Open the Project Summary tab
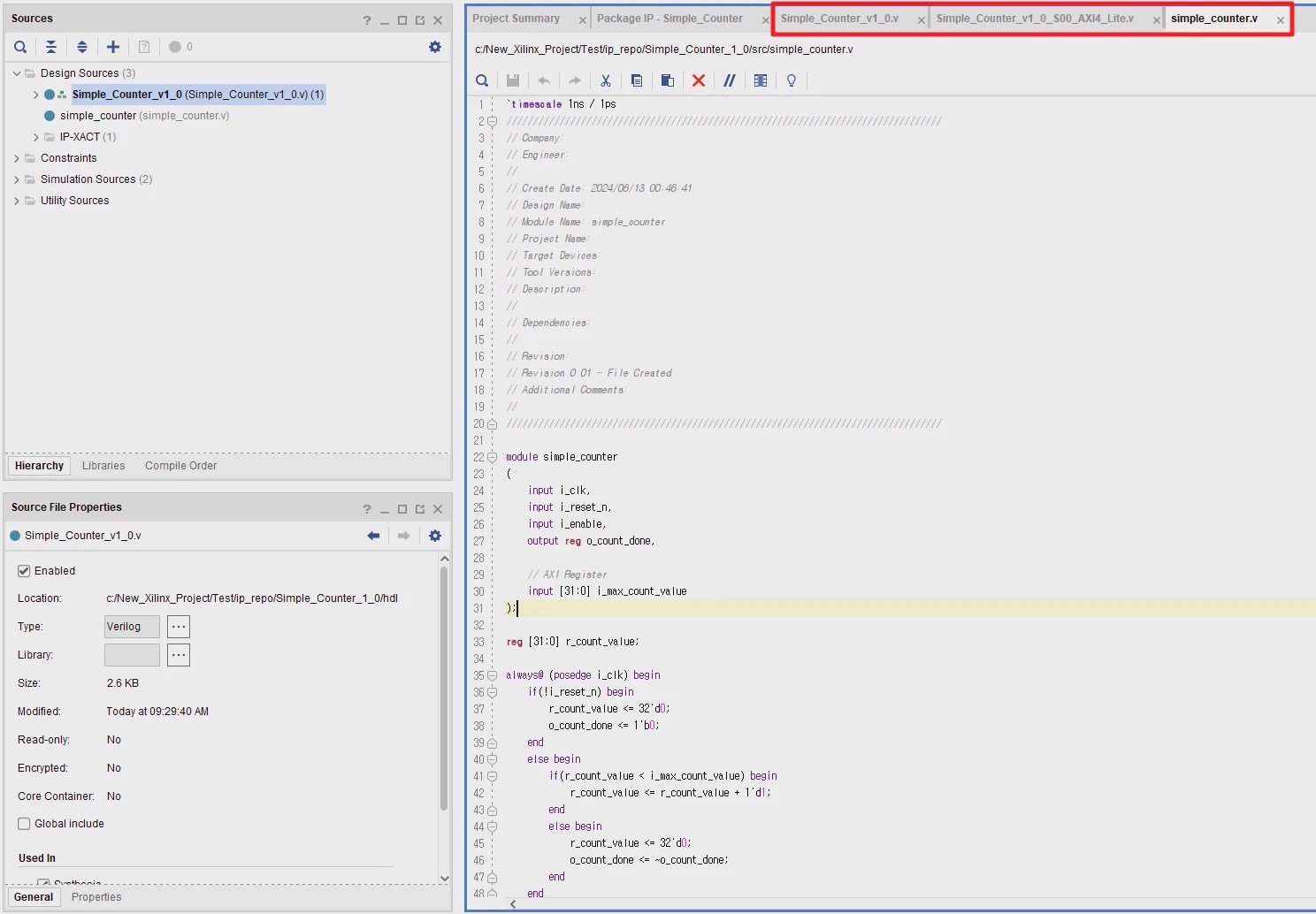This screenshot has height=914, width=1316. pyautogui.click(x=516, y=19)
